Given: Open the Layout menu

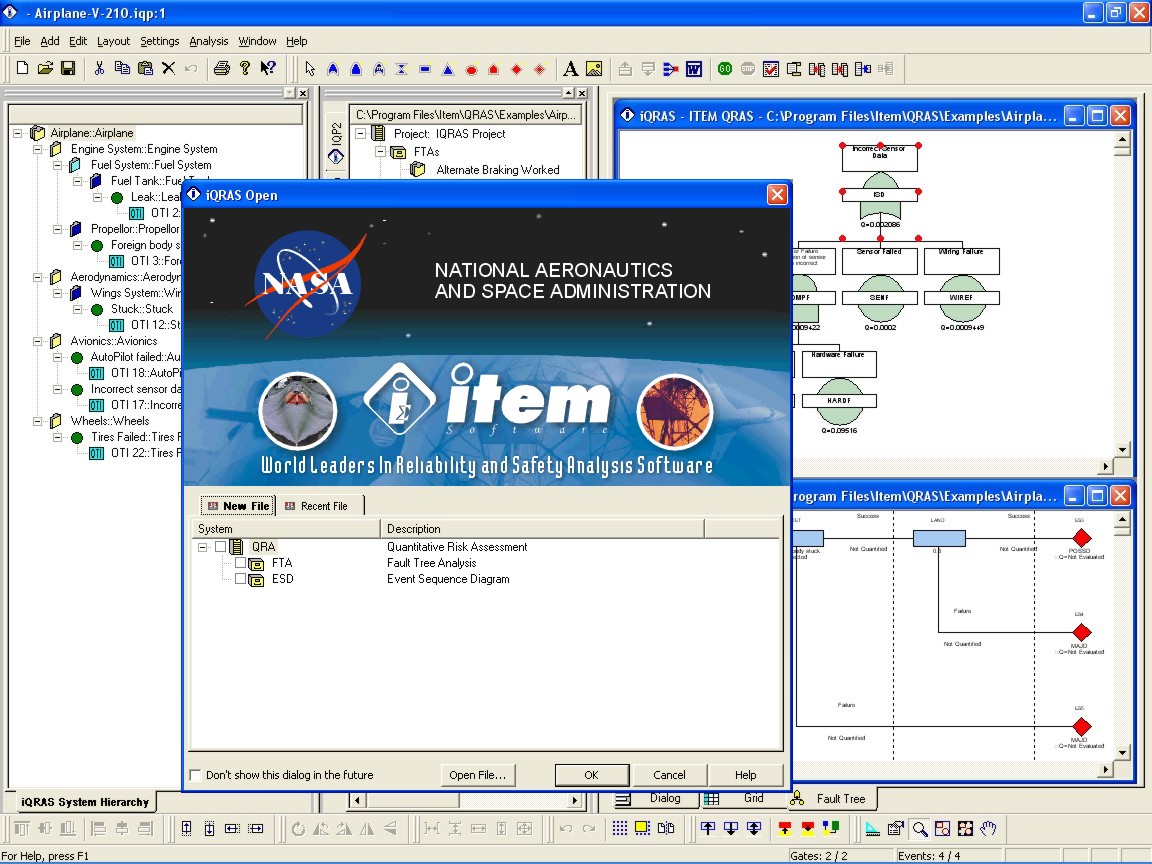Looking at the screenshot, I should (x=113, y=41).
